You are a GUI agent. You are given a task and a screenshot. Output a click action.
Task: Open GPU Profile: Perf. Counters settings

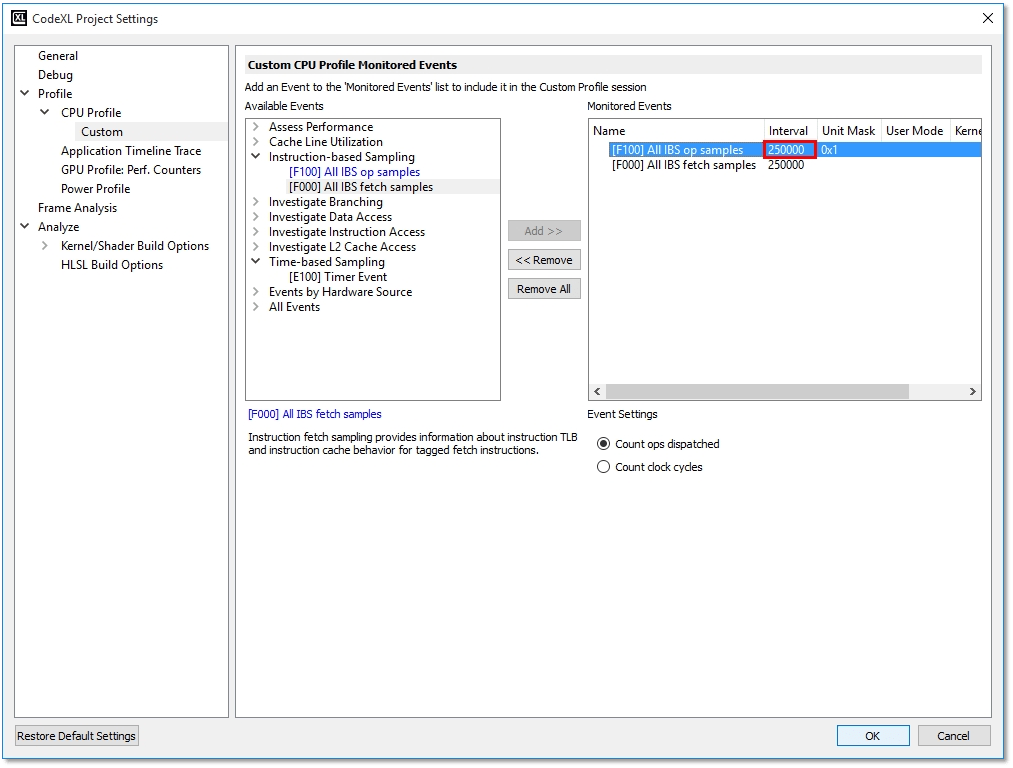tap(131, 169)
